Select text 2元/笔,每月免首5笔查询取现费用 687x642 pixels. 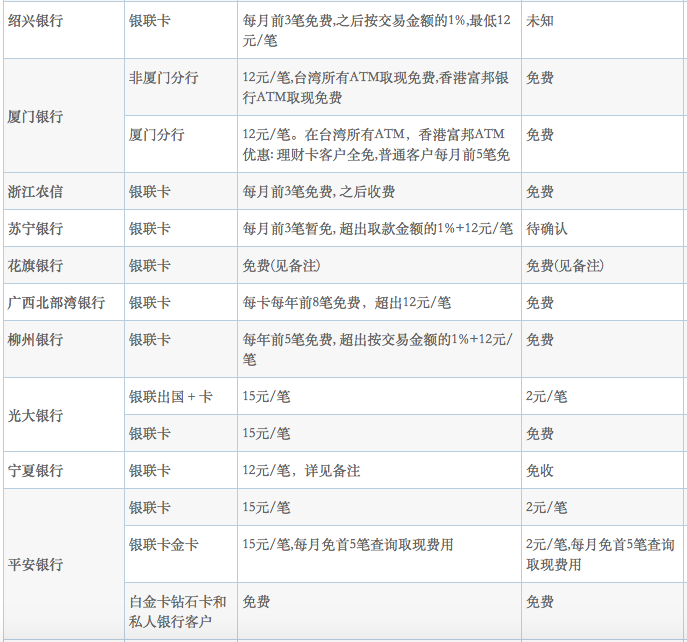[x=600, y=555]
